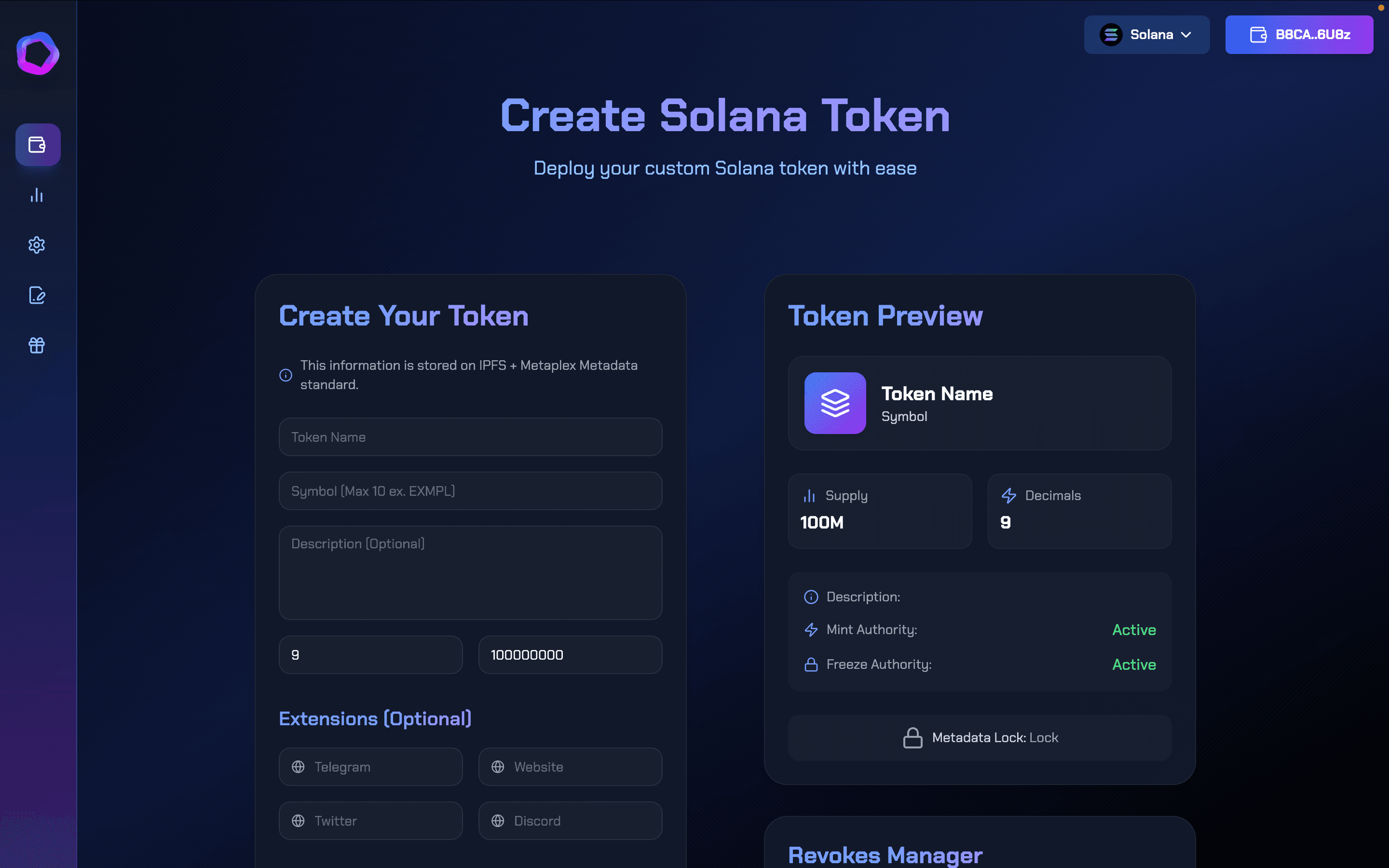This screenshot has height=868, width=1389.
Task: Click the globe icon in Discord field
Action: point(498,820)
